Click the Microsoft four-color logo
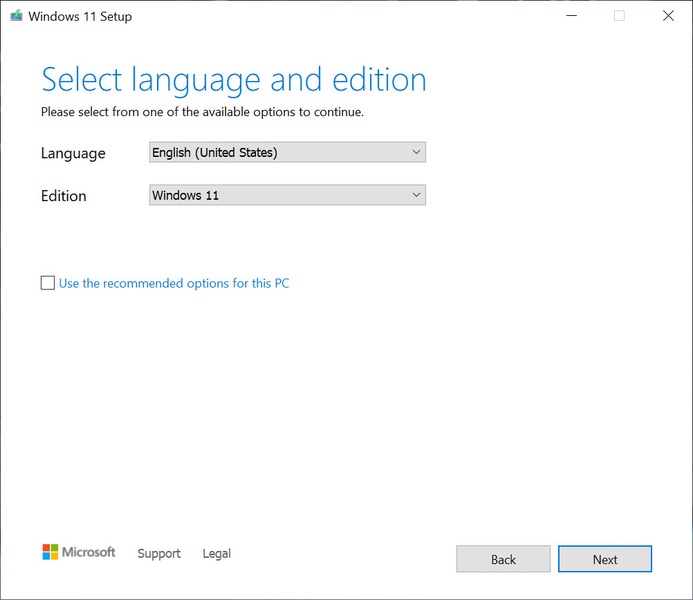Image resolution: width=693 pixels, height=600 pixels. 50,552
